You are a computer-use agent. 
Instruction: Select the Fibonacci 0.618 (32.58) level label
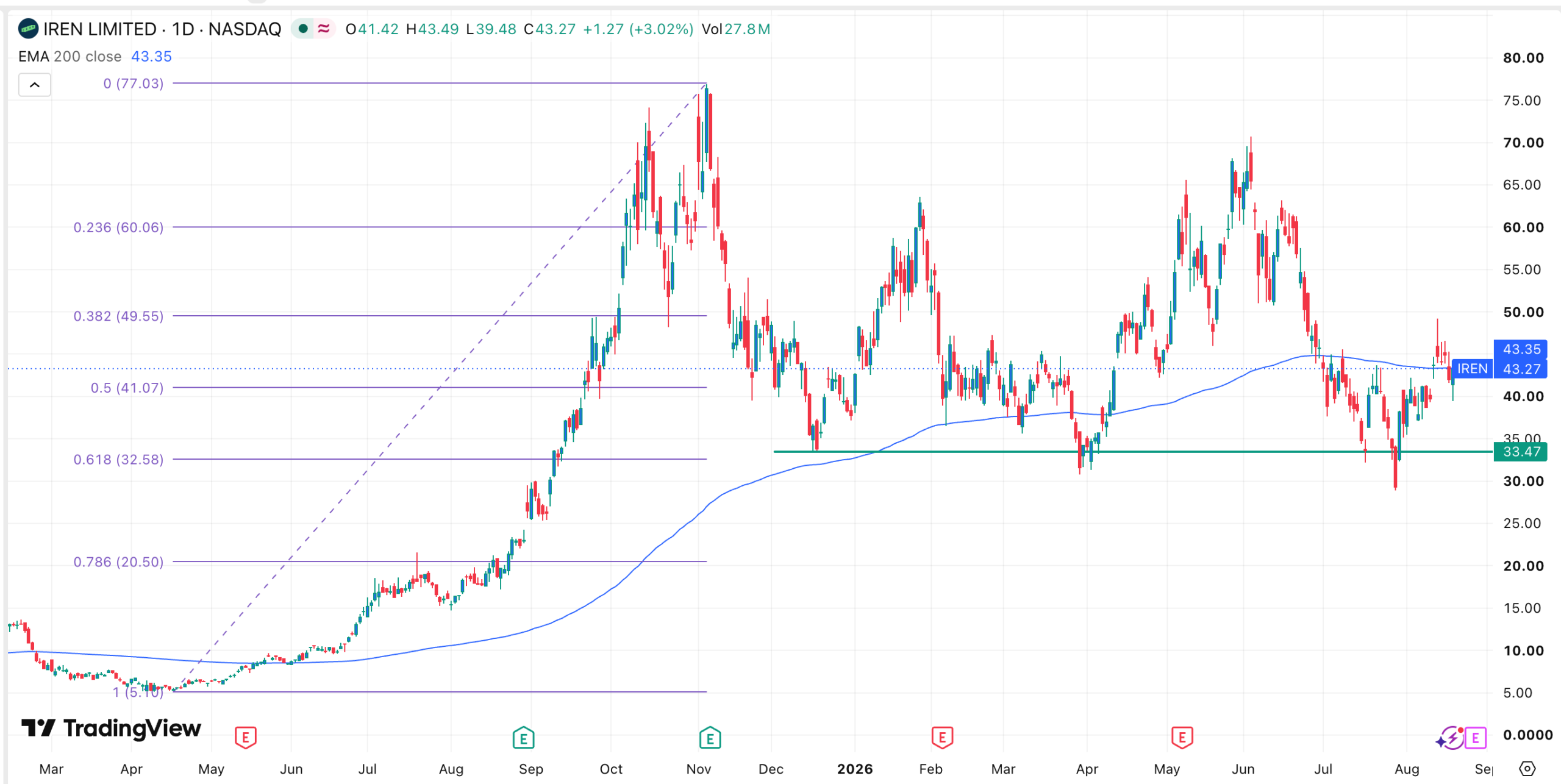coord(118,459)
